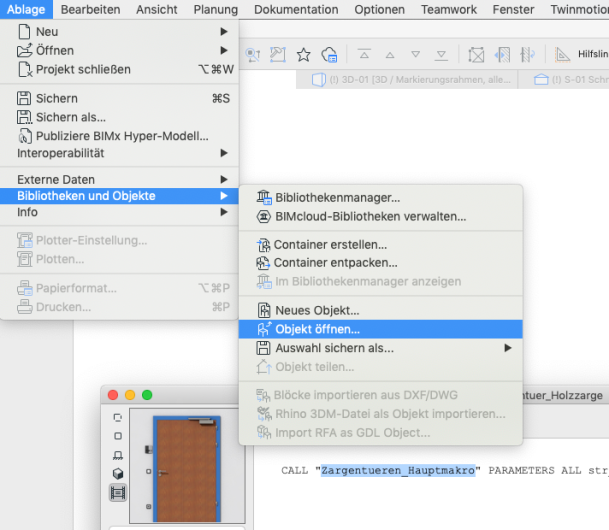Expand the Neu submenu

click(x=120, y=31)
